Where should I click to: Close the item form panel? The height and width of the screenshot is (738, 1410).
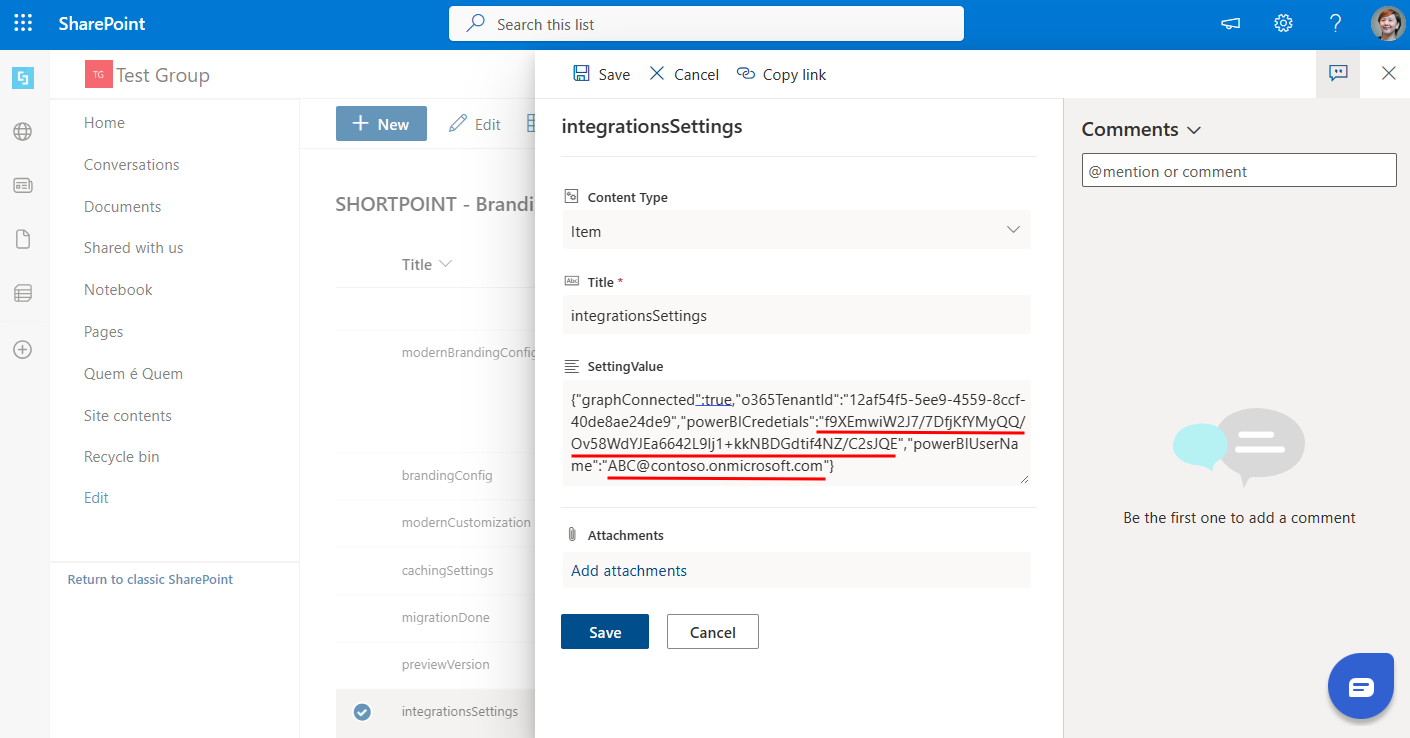[x=1388, y=73]
